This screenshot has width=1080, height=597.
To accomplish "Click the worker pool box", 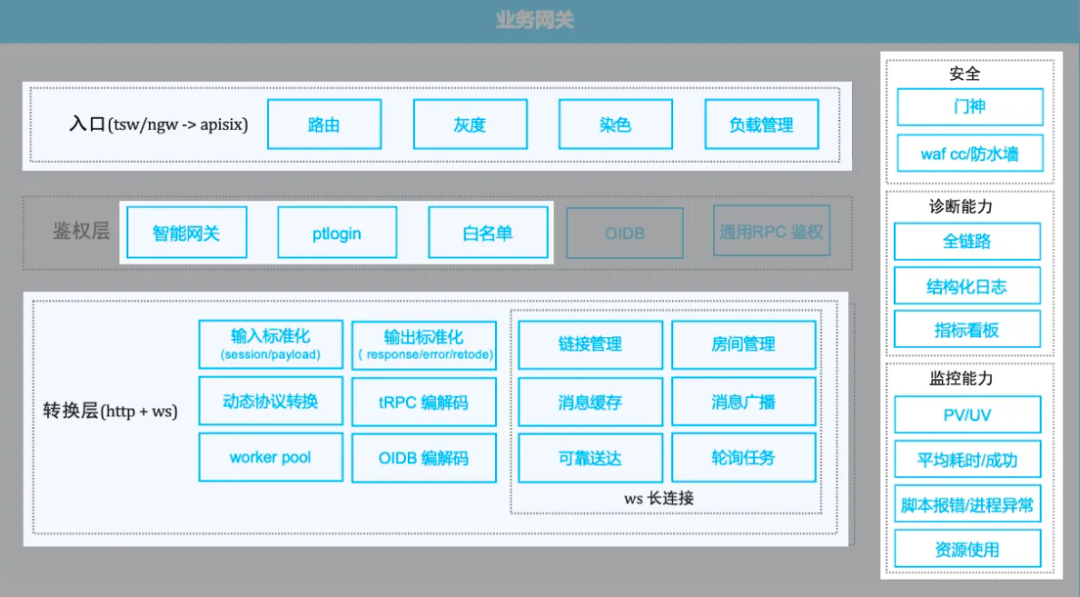I will pos(271,457).
